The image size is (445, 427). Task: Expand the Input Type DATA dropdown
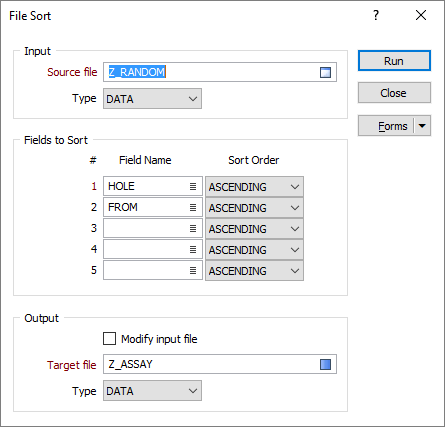(x=152, y=99)
